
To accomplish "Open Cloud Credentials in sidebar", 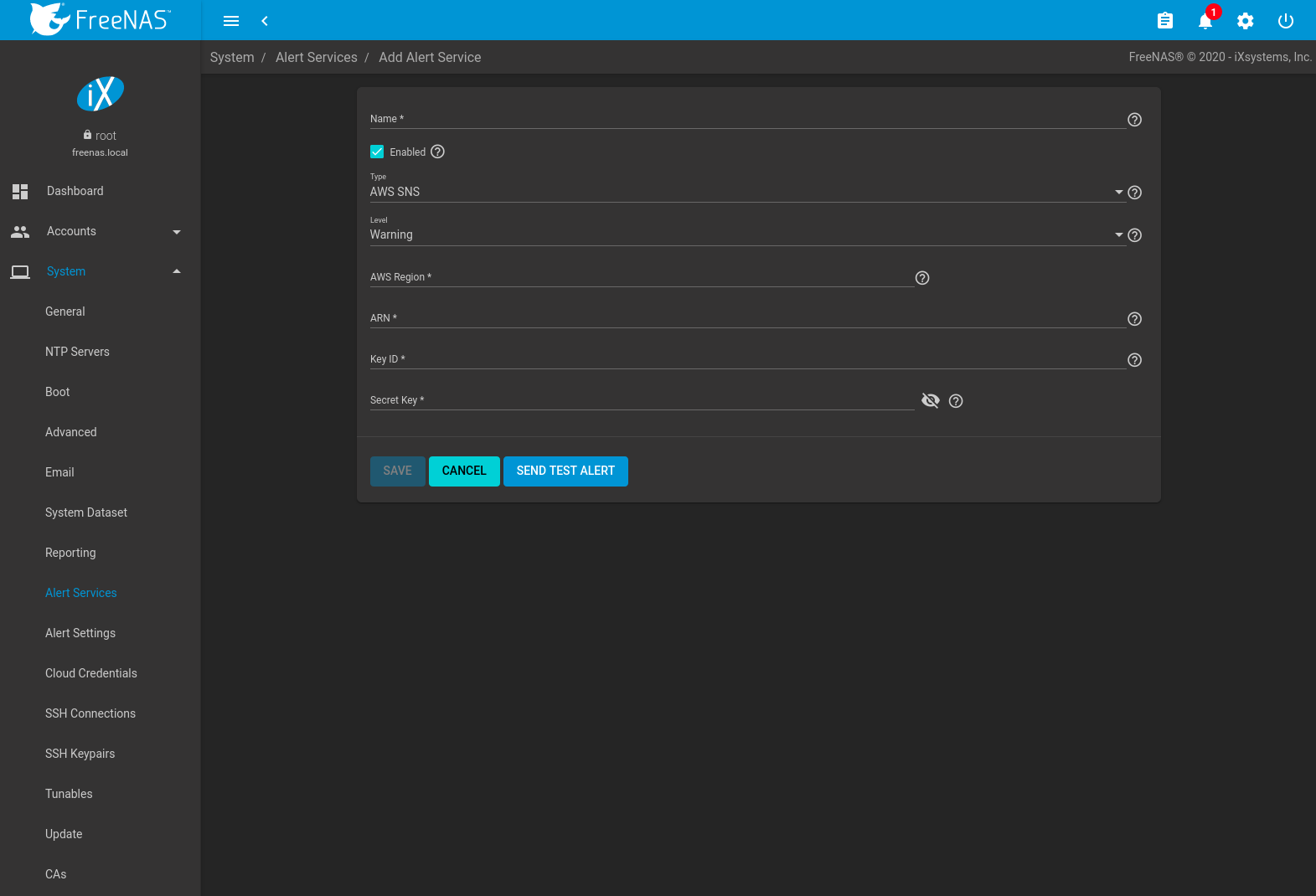I will click(x=91, y=673).
